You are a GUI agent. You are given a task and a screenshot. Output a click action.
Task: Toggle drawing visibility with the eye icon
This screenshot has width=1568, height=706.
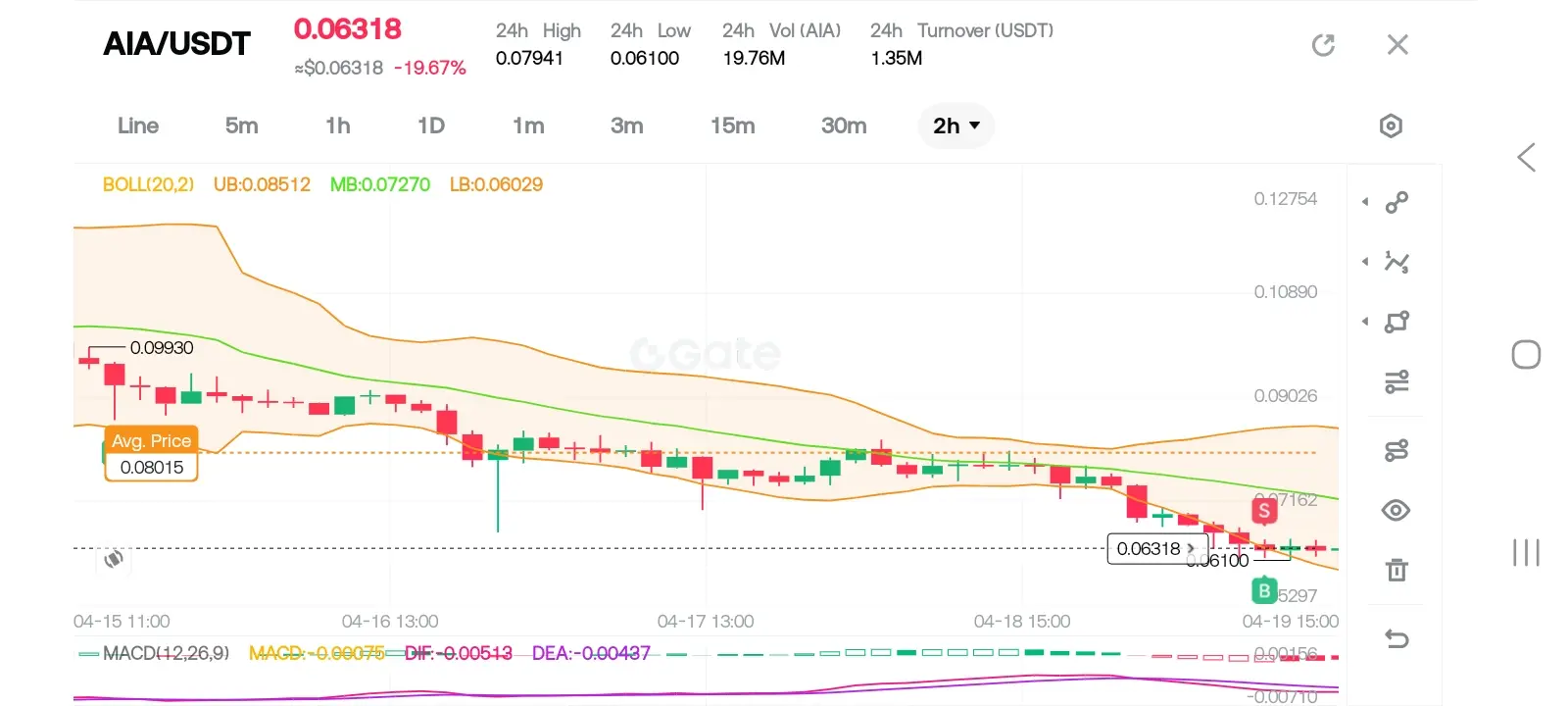click(x=1396, y=510)
